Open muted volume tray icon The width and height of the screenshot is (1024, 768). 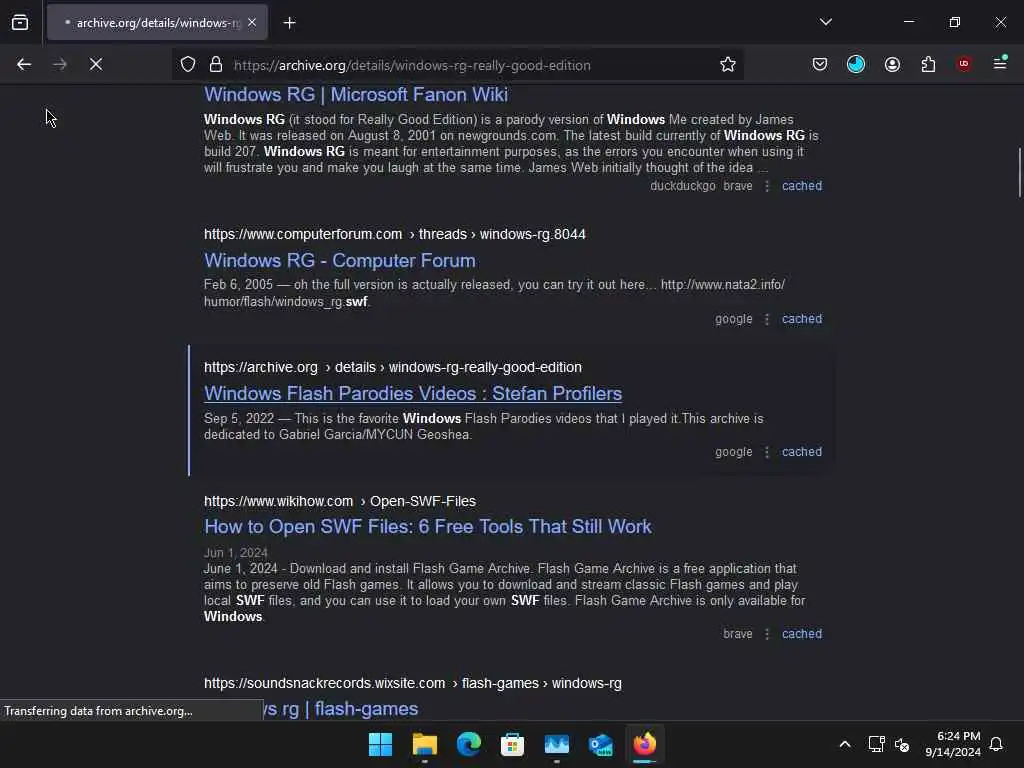(x=902, y=744)
